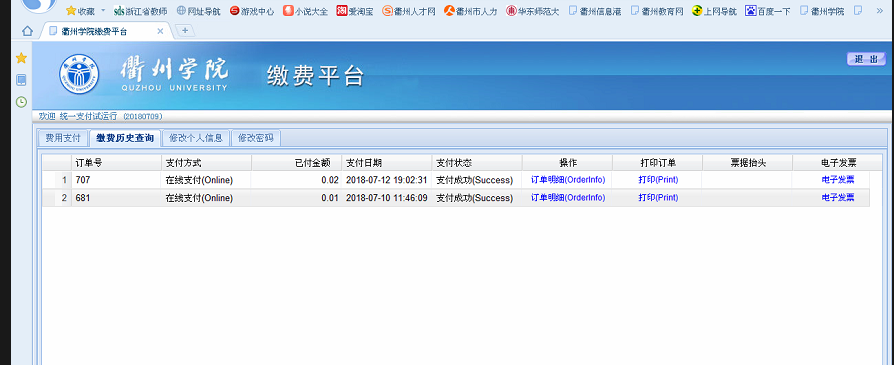
Task: Open the 衢州教育网 bookmark
Action: [x=657, y=11]
